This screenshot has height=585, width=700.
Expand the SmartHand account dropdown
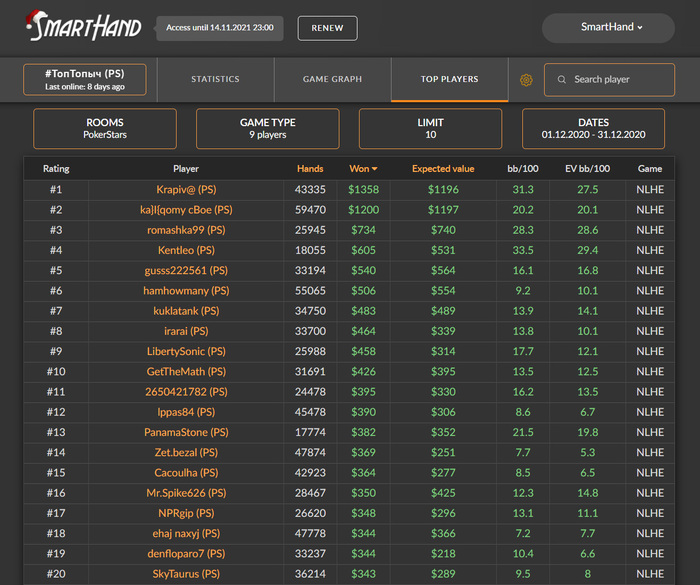[x=608, y=28]
